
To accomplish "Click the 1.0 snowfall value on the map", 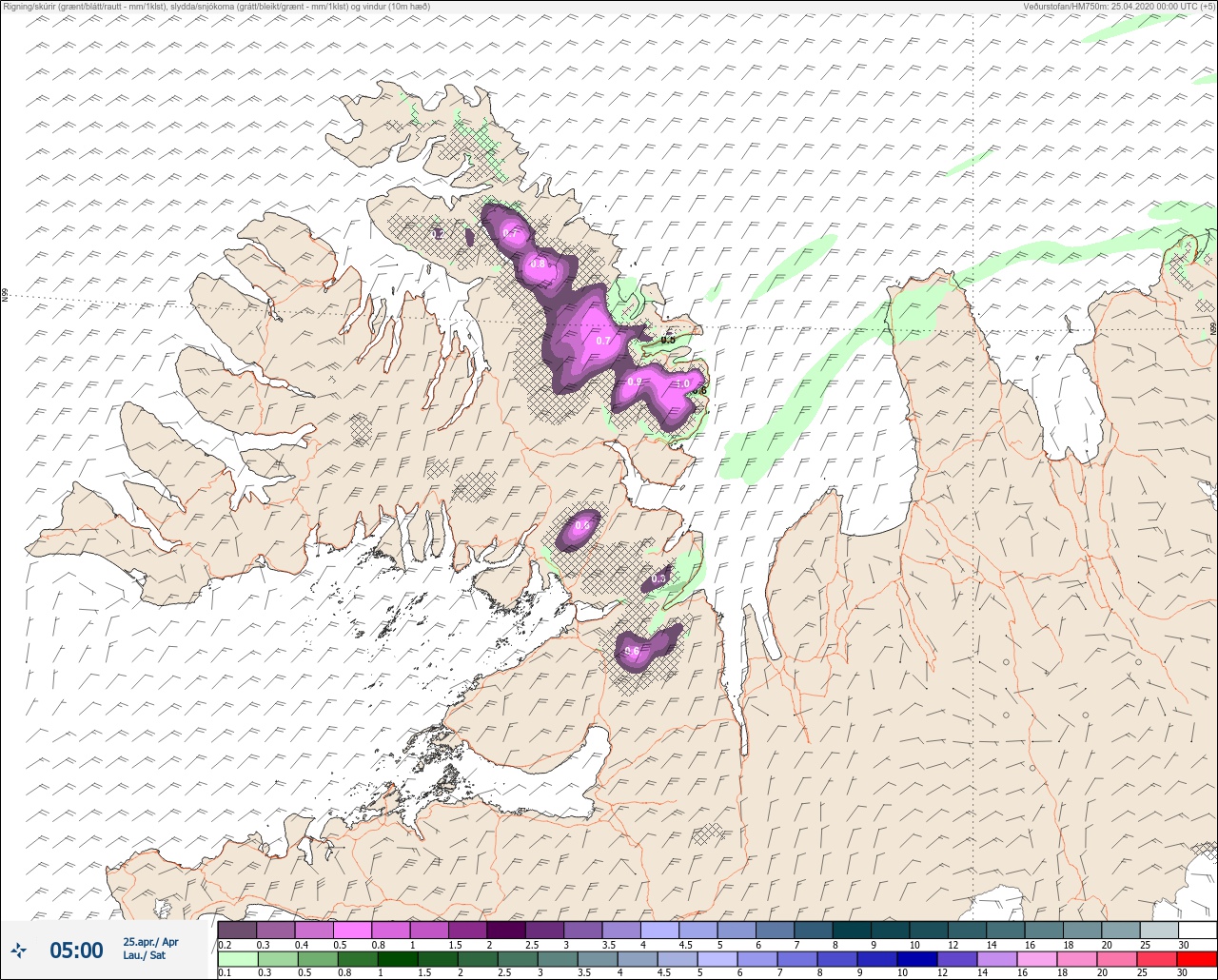I will 682,383.
